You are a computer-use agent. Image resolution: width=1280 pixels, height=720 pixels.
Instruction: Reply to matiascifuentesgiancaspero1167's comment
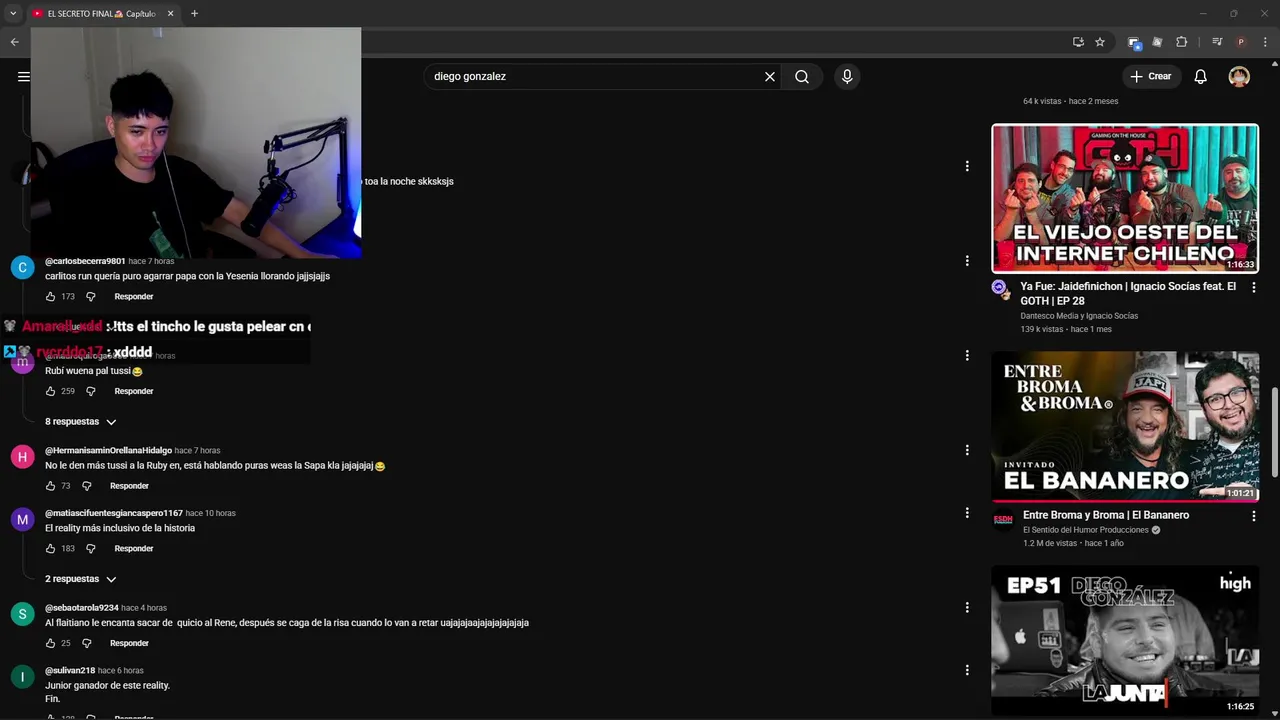(134, 549)
